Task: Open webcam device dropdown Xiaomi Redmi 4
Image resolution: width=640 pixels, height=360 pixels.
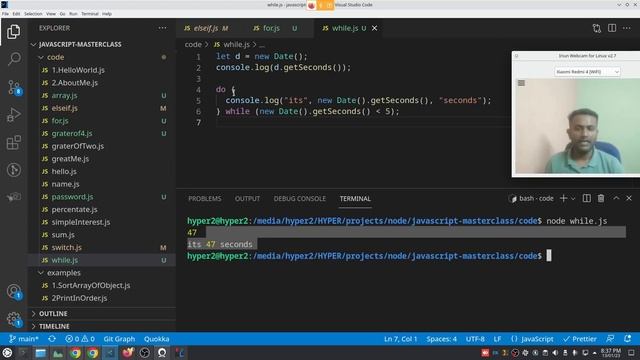Action: [x=587, y=72]
